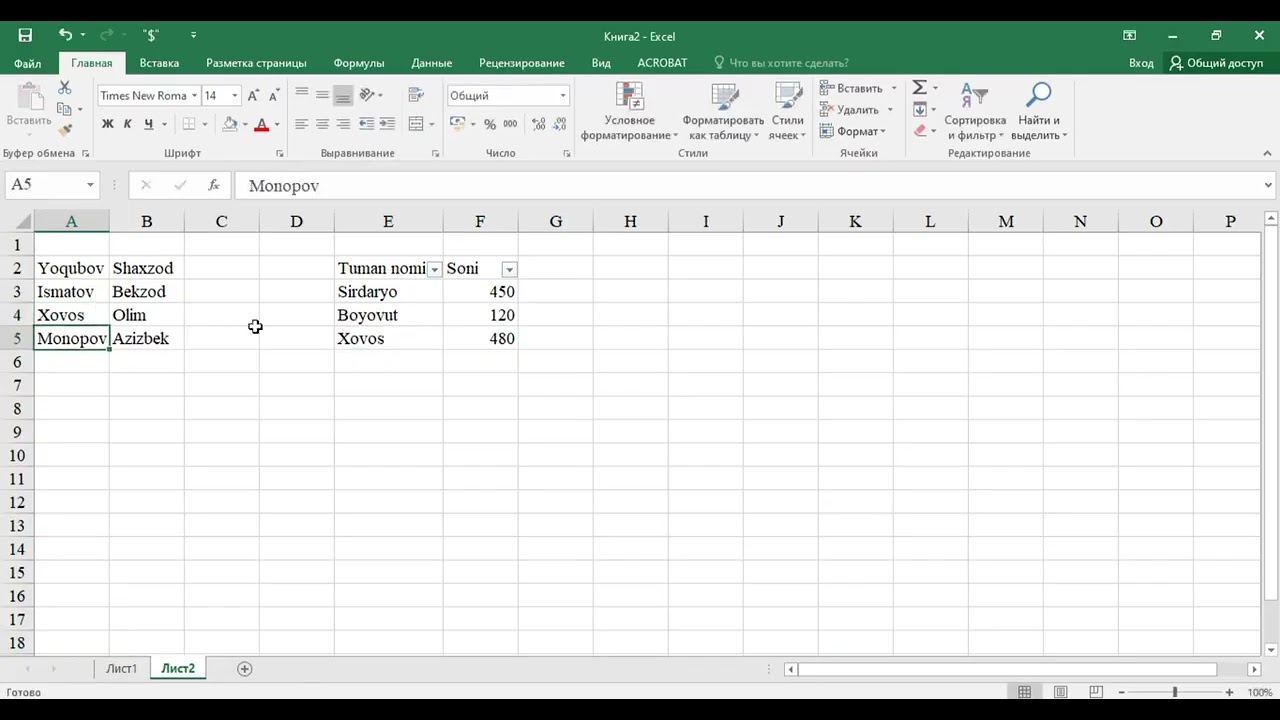Expand the Общий number format dropdown
The height and width of the screenshot is (720, 1280).
(x=563, y=96)
